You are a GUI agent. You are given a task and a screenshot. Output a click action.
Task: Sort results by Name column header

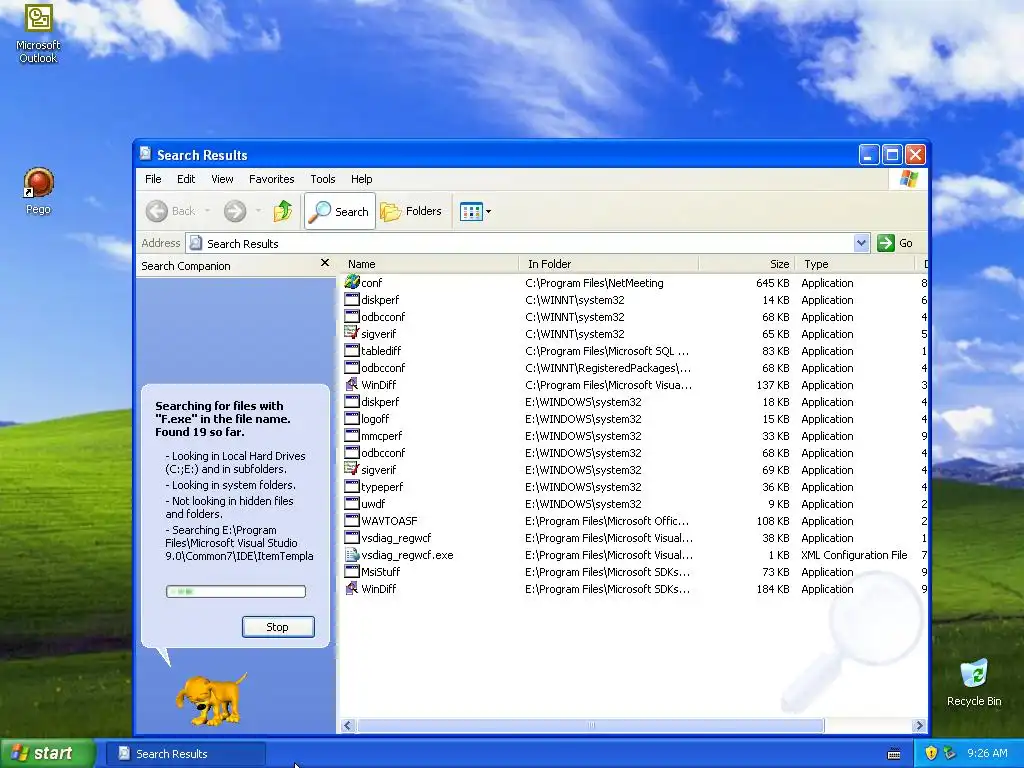coord(430,264)
